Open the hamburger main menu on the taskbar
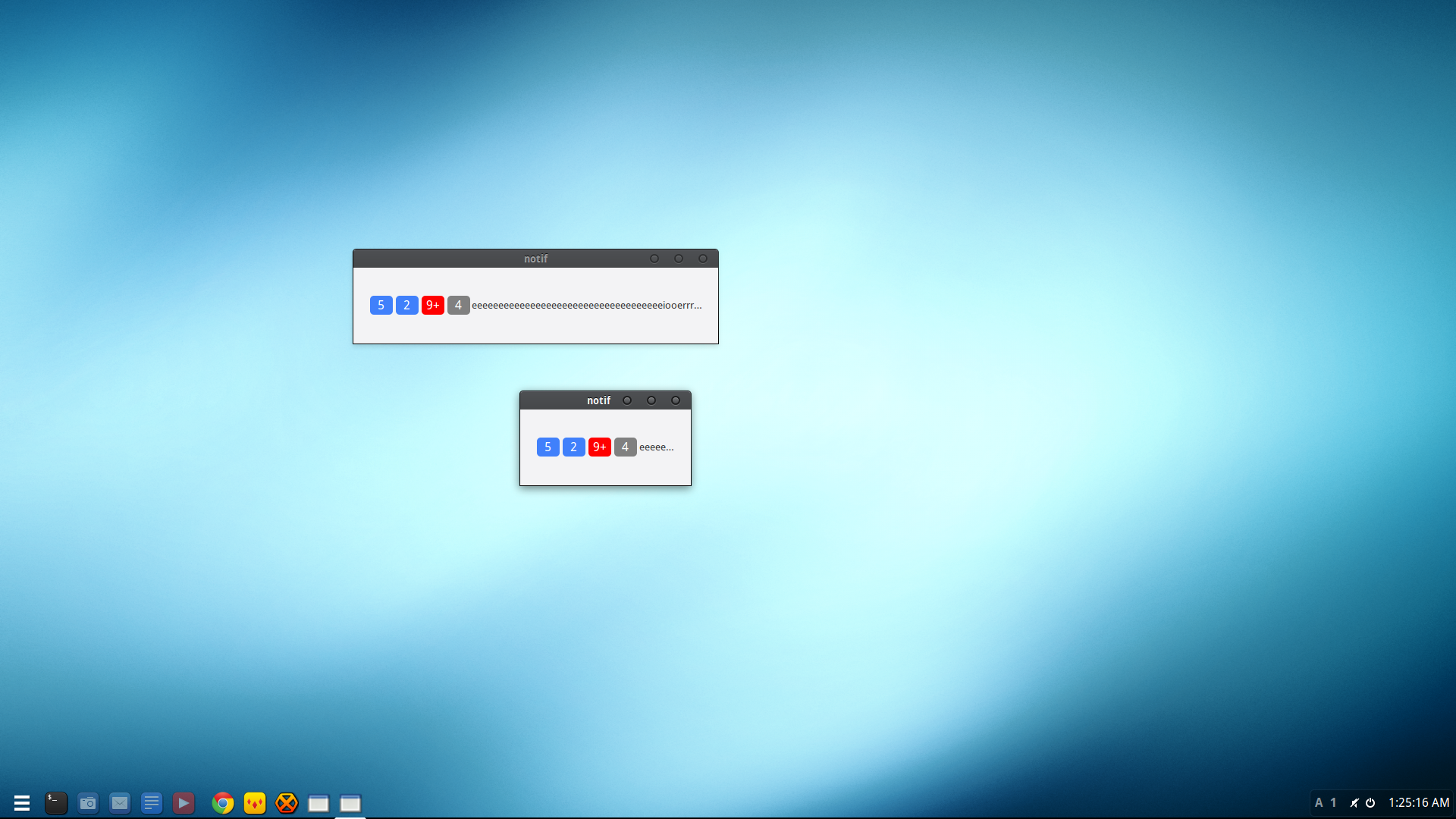1456x819 pixels. click(x=22, y=803)
